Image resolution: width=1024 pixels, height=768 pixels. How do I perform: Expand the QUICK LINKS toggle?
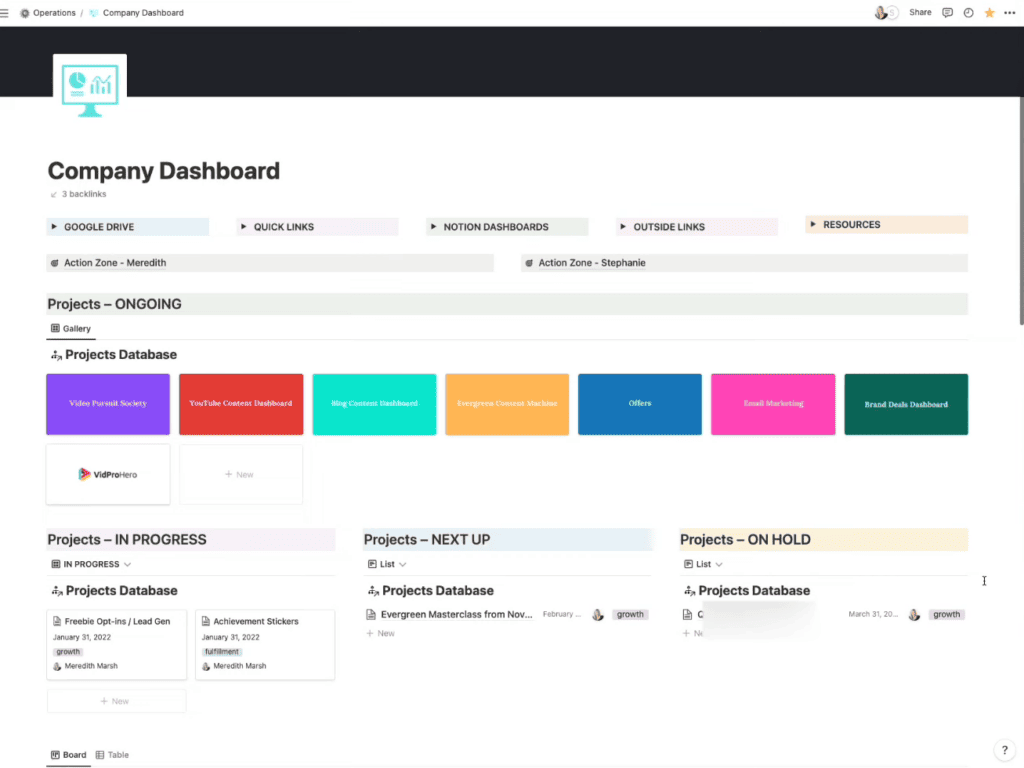[x=244, y=227]
